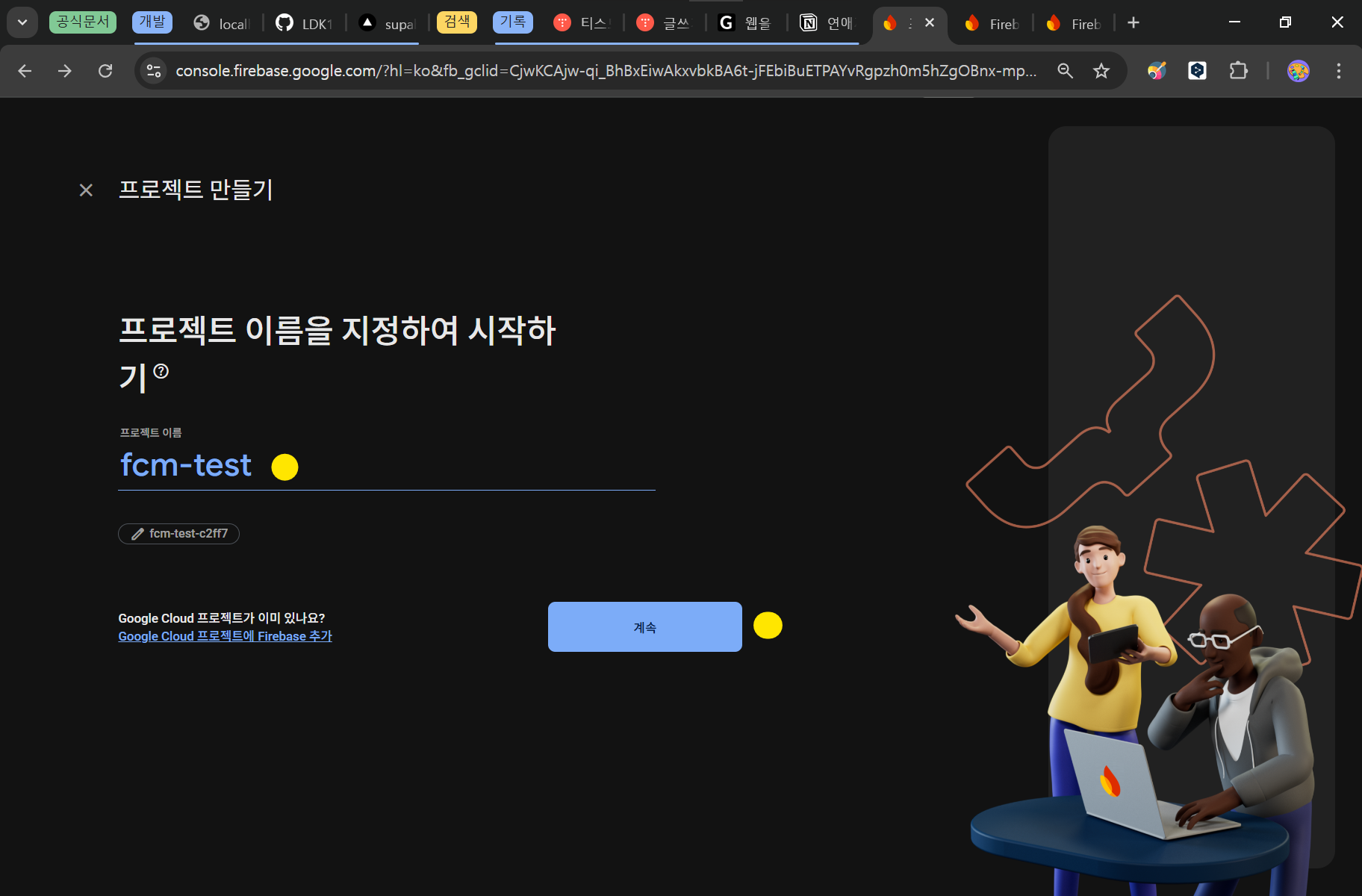The height and width of the screenshot is (896, 1362).
Task: Open Chrome three-dot menu
Action: click(1338, 71)
